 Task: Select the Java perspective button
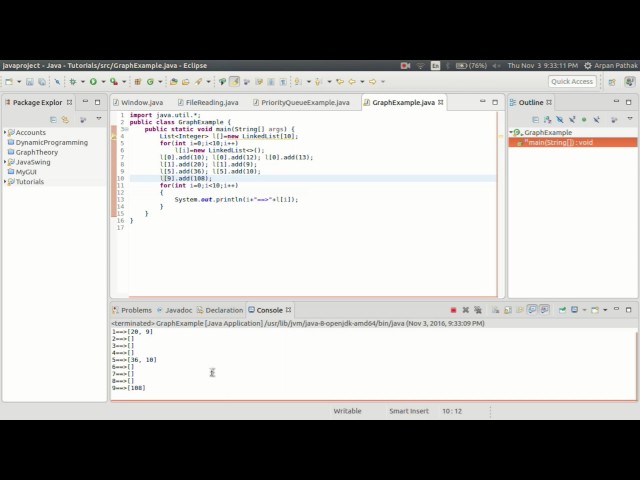click(x=630, y=82)
